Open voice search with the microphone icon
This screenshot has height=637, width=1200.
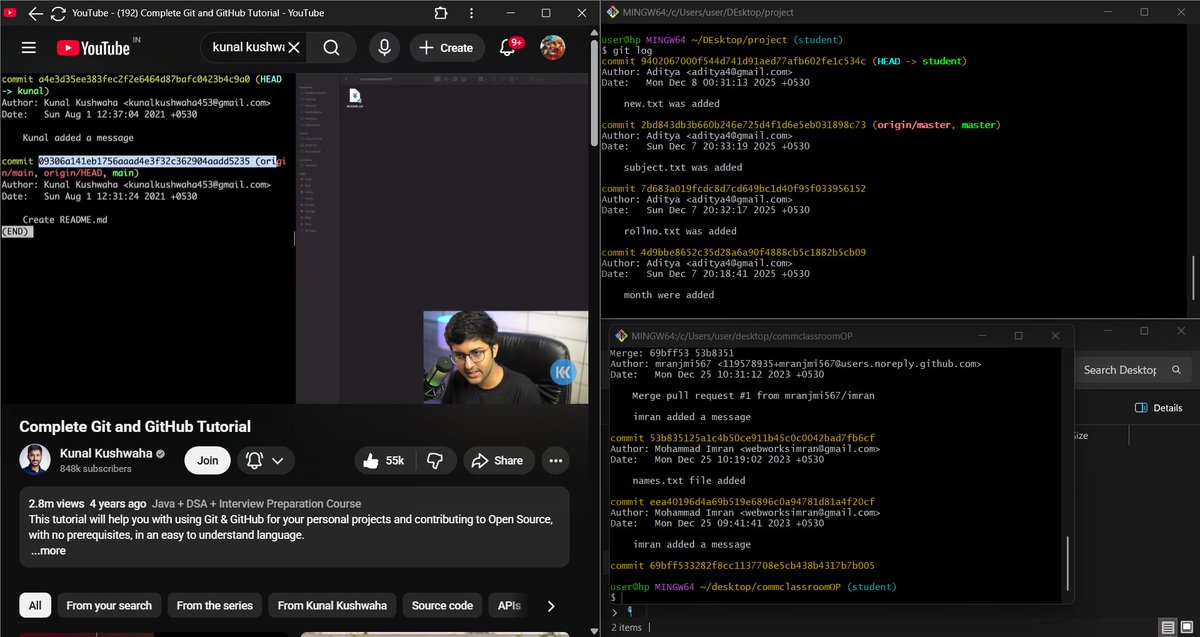(384, 47)
